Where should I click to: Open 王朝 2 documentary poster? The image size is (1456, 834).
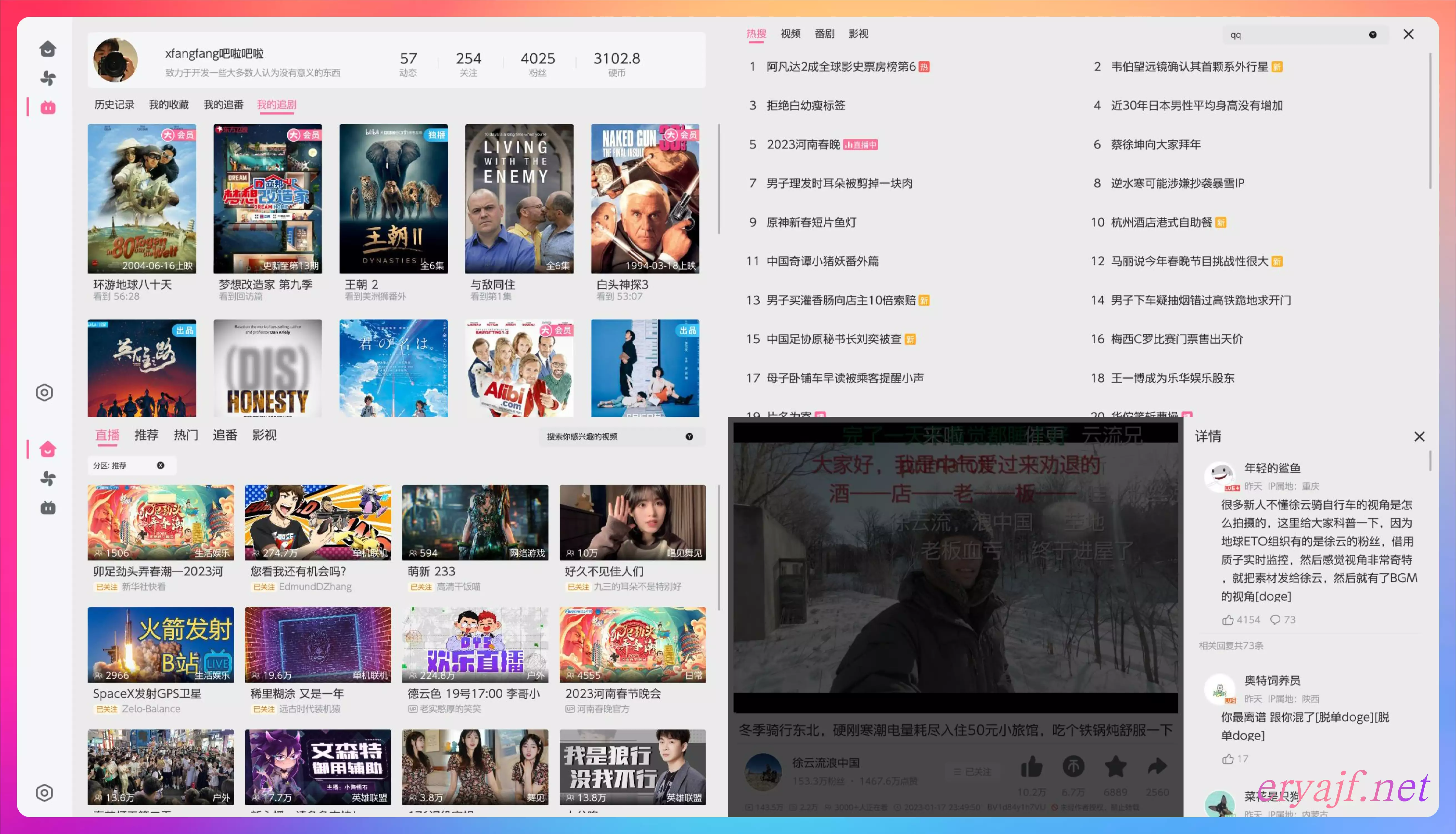393,198
